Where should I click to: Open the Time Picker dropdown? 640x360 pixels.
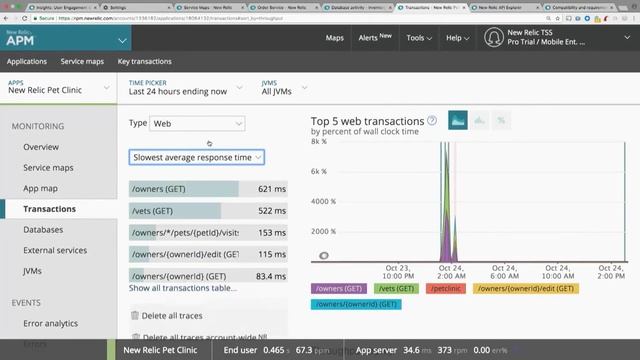point(185,88)
